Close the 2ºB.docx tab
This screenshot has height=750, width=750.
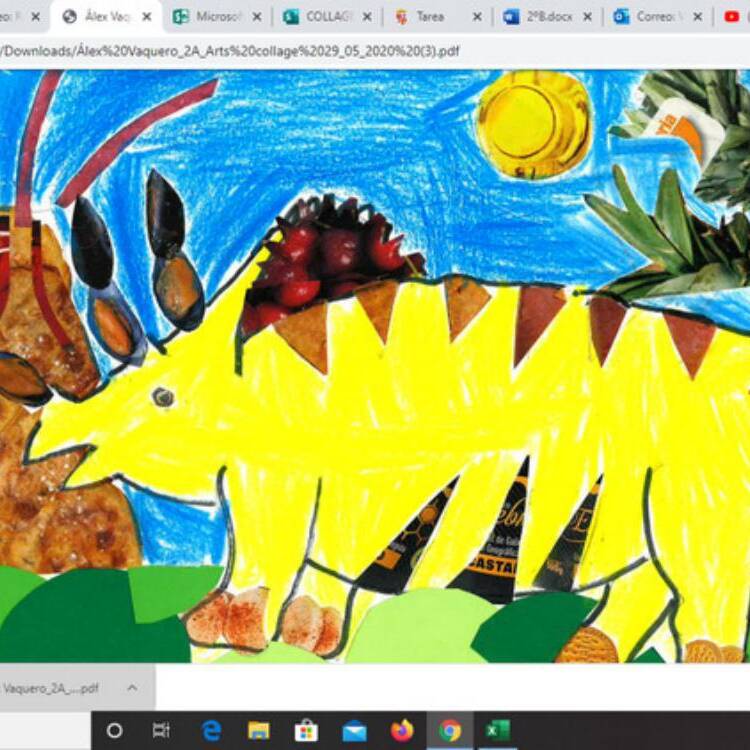[587, 17]
